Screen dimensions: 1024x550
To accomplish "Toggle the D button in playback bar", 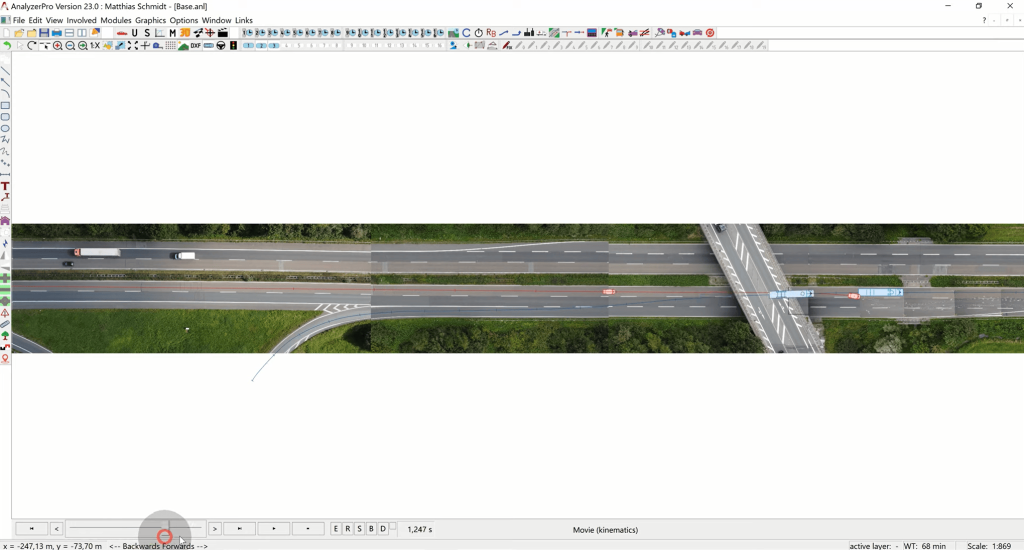I will coord(383,529).
